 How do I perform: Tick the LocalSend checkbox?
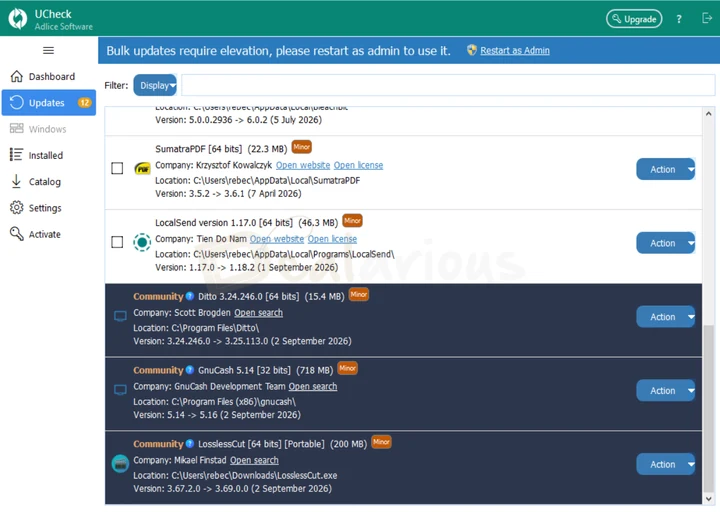click(117, 242)
